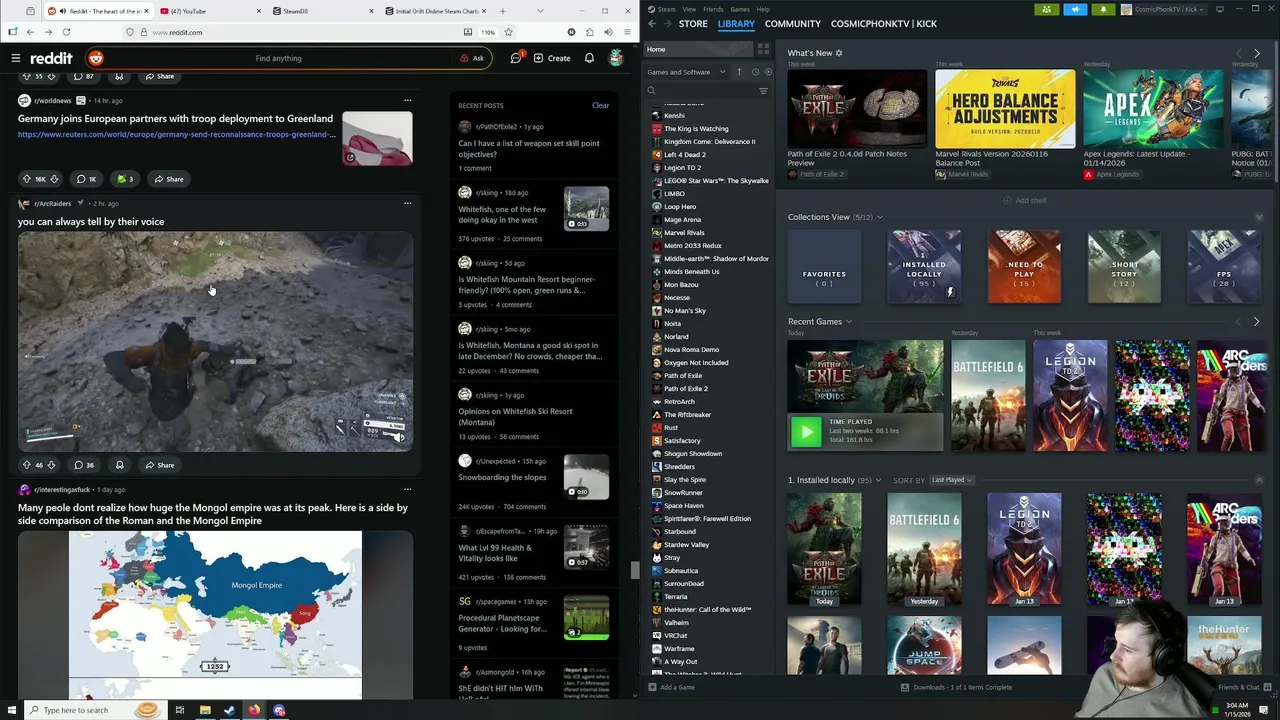This screenshot has height=720, width=1280.
Task: Click Add a Game in Steam
Action: click(x=672, y=687)
